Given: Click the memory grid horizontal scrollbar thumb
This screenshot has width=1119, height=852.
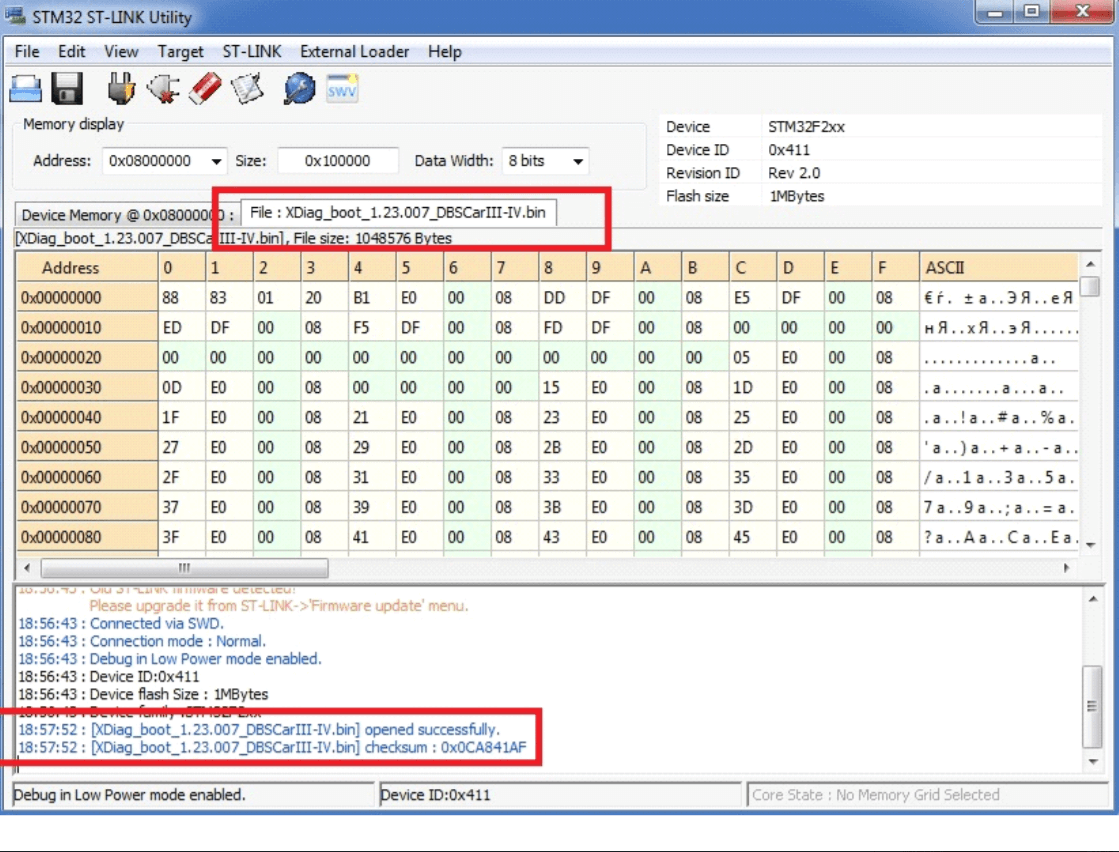Looking at the screenshot, I should tap(185, 568).
